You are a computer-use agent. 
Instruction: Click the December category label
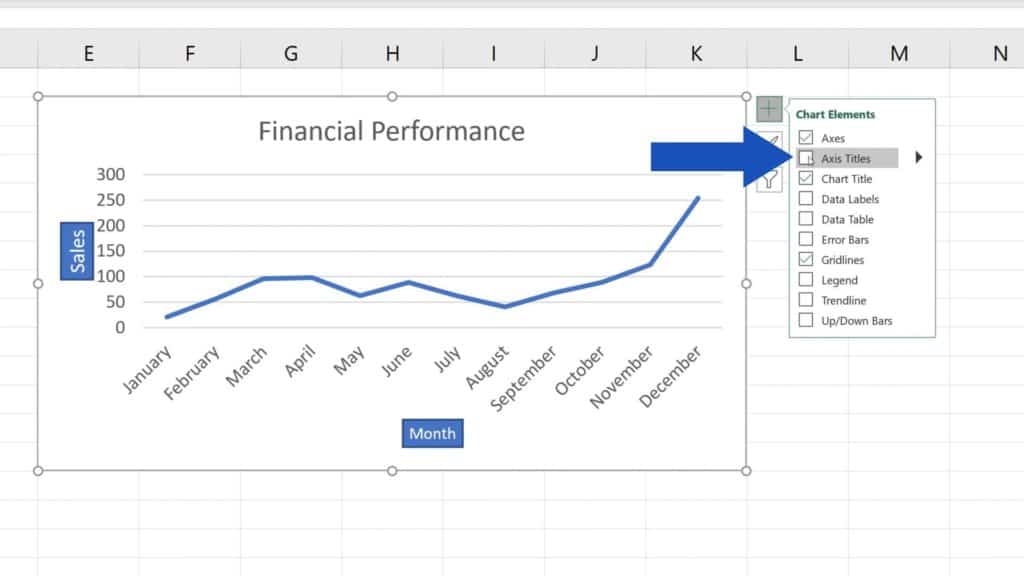click(x=674, y=371)
